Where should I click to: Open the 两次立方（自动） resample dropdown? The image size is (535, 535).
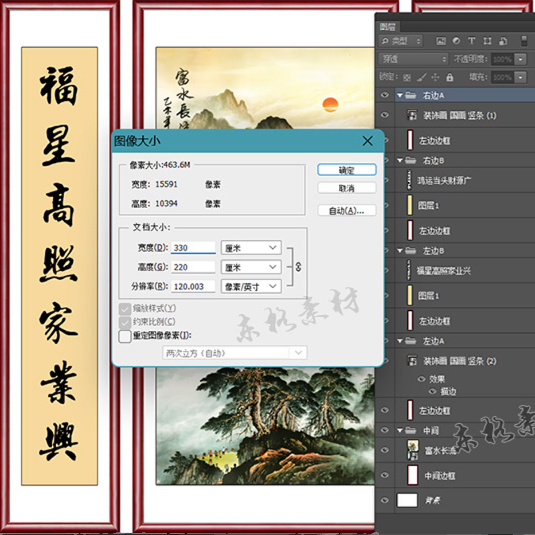click(234, 353)
